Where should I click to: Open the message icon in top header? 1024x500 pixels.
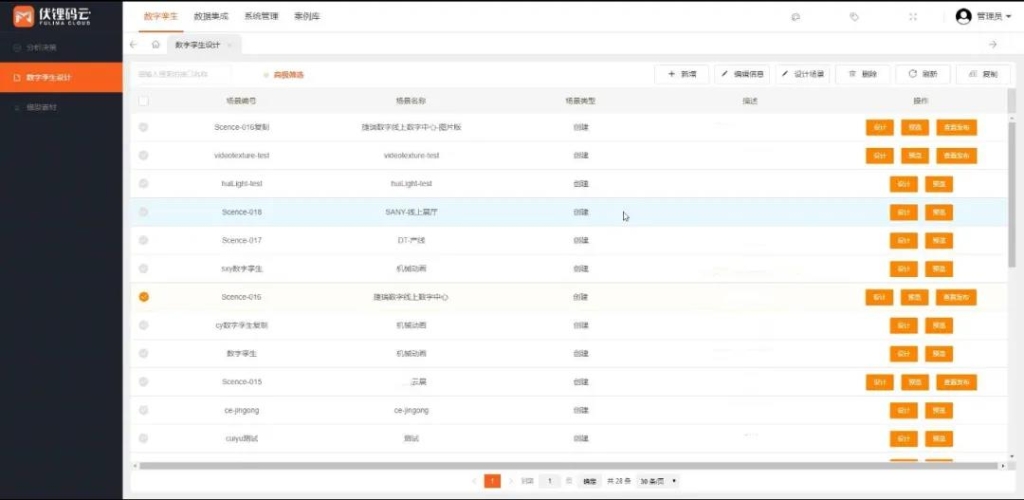point(796,17)
